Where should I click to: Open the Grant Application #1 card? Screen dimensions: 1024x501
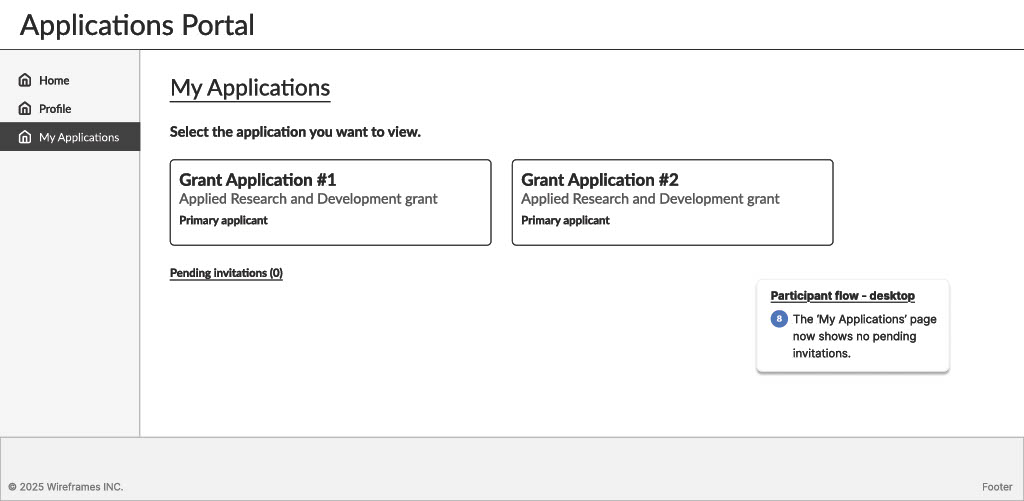point(330,202)
